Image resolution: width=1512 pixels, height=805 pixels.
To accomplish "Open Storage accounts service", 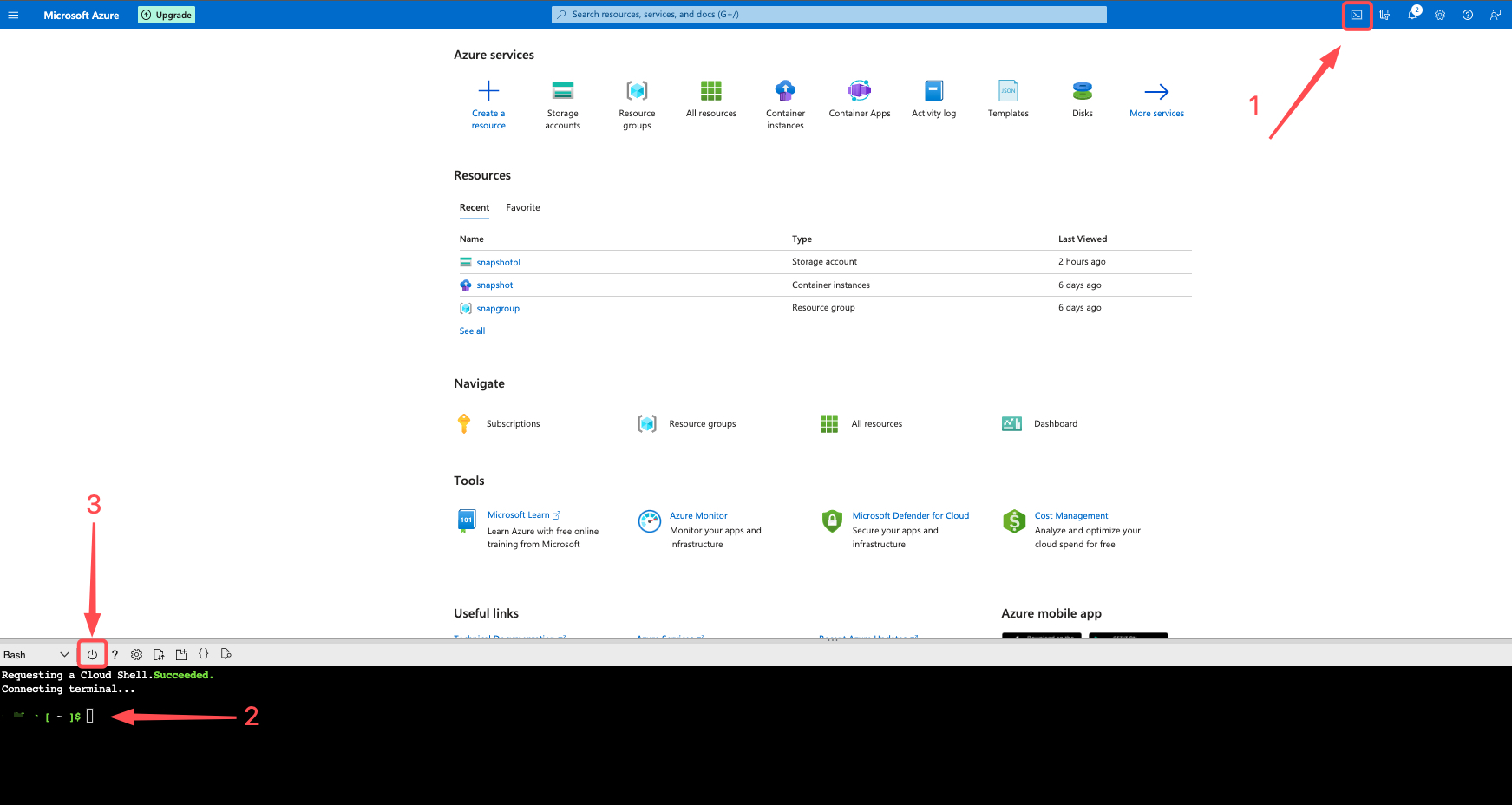I will (x=562, y=104).
